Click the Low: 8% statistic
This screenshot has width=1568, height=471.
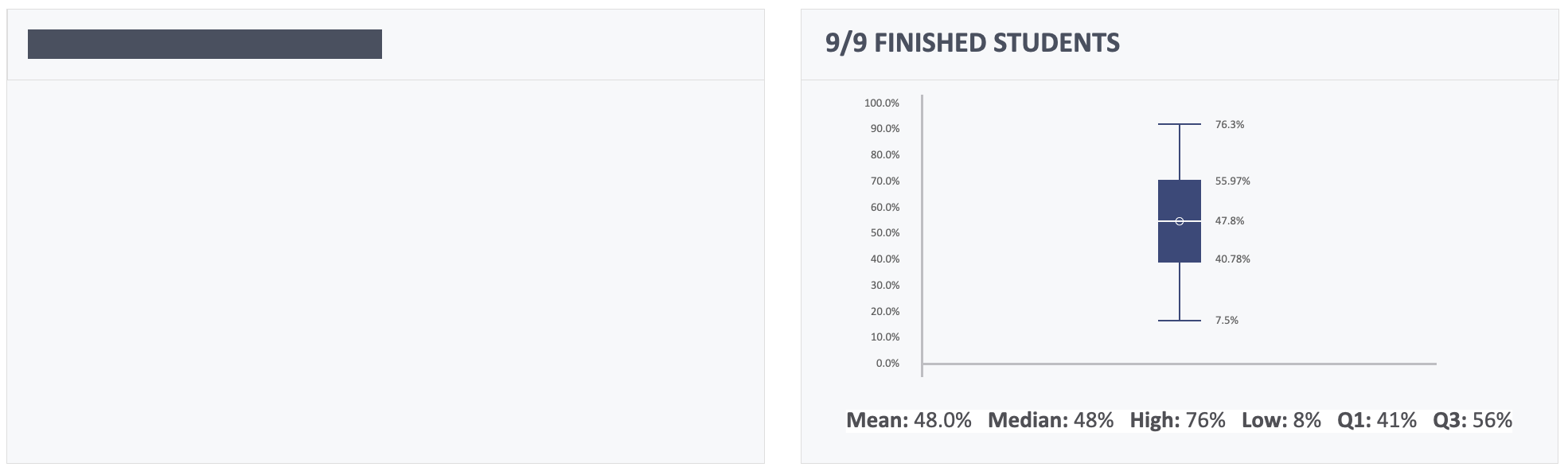(x=1281, y=420)
